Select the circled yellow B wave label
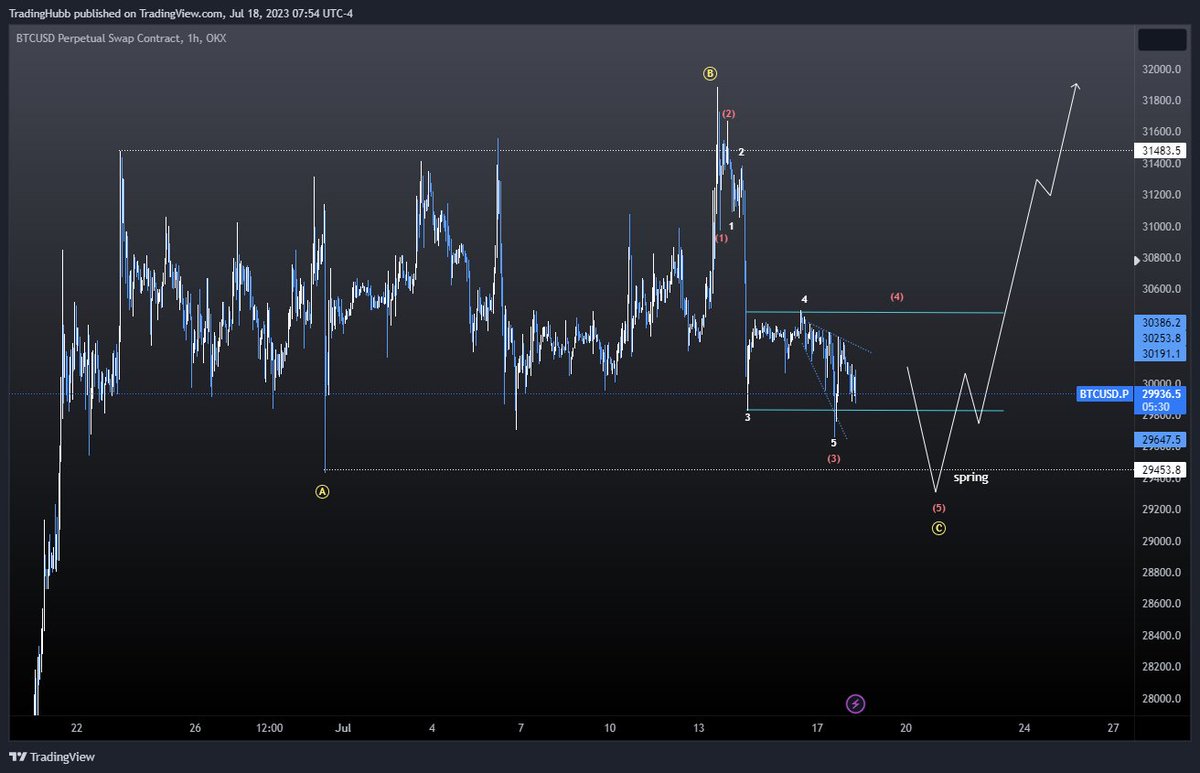Viewport: 1200px width, 773px height. click(709, 73)
